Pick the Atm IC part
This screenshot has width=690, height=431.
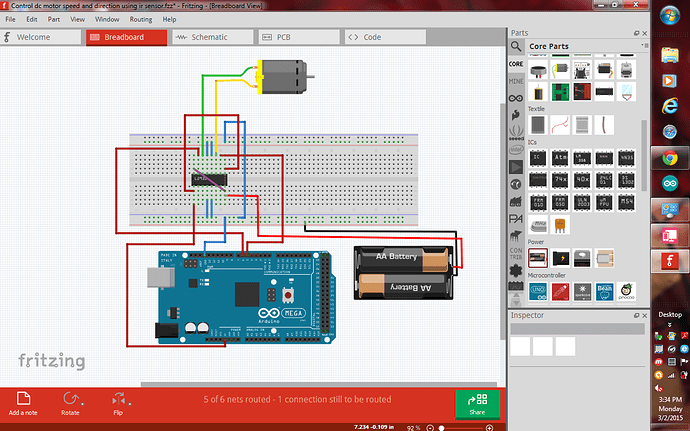(x=560, y=158)
